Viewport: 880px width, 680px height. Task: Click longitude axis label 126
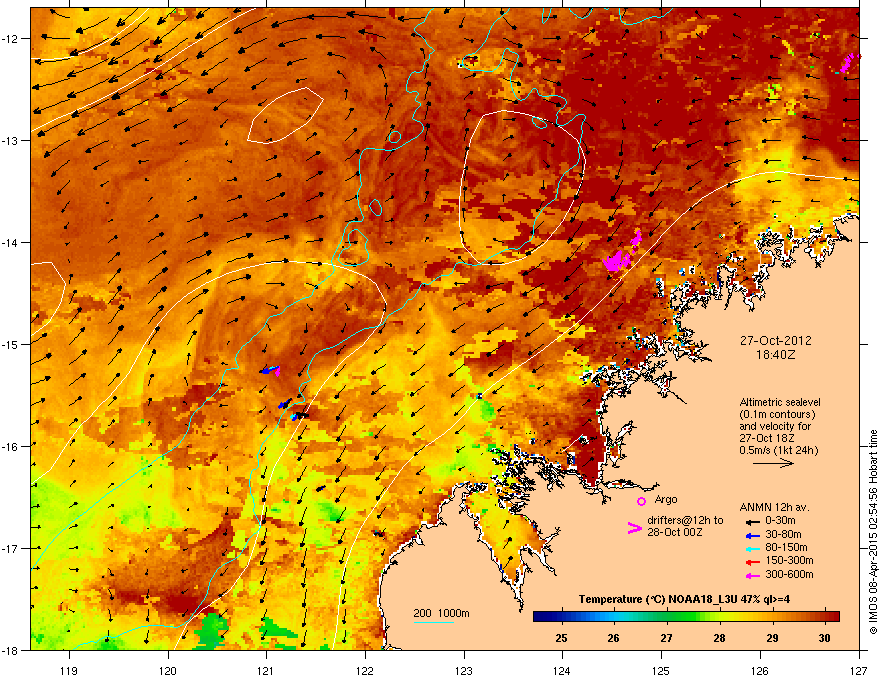coord(760,670)
